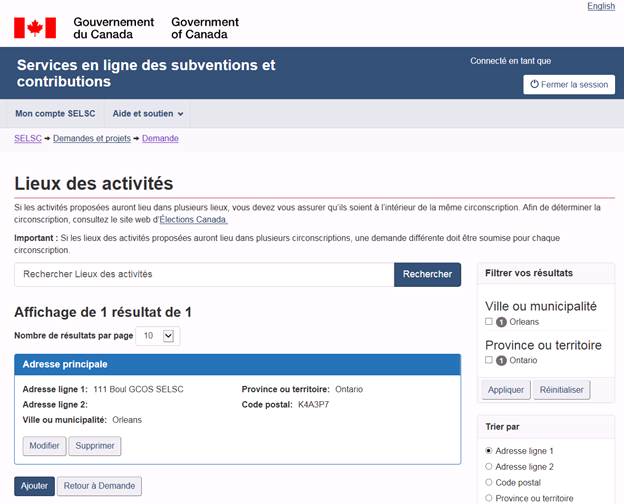This screenshot has width=624, height=504.
Task: Switch language to English
Action: (601, 6)
